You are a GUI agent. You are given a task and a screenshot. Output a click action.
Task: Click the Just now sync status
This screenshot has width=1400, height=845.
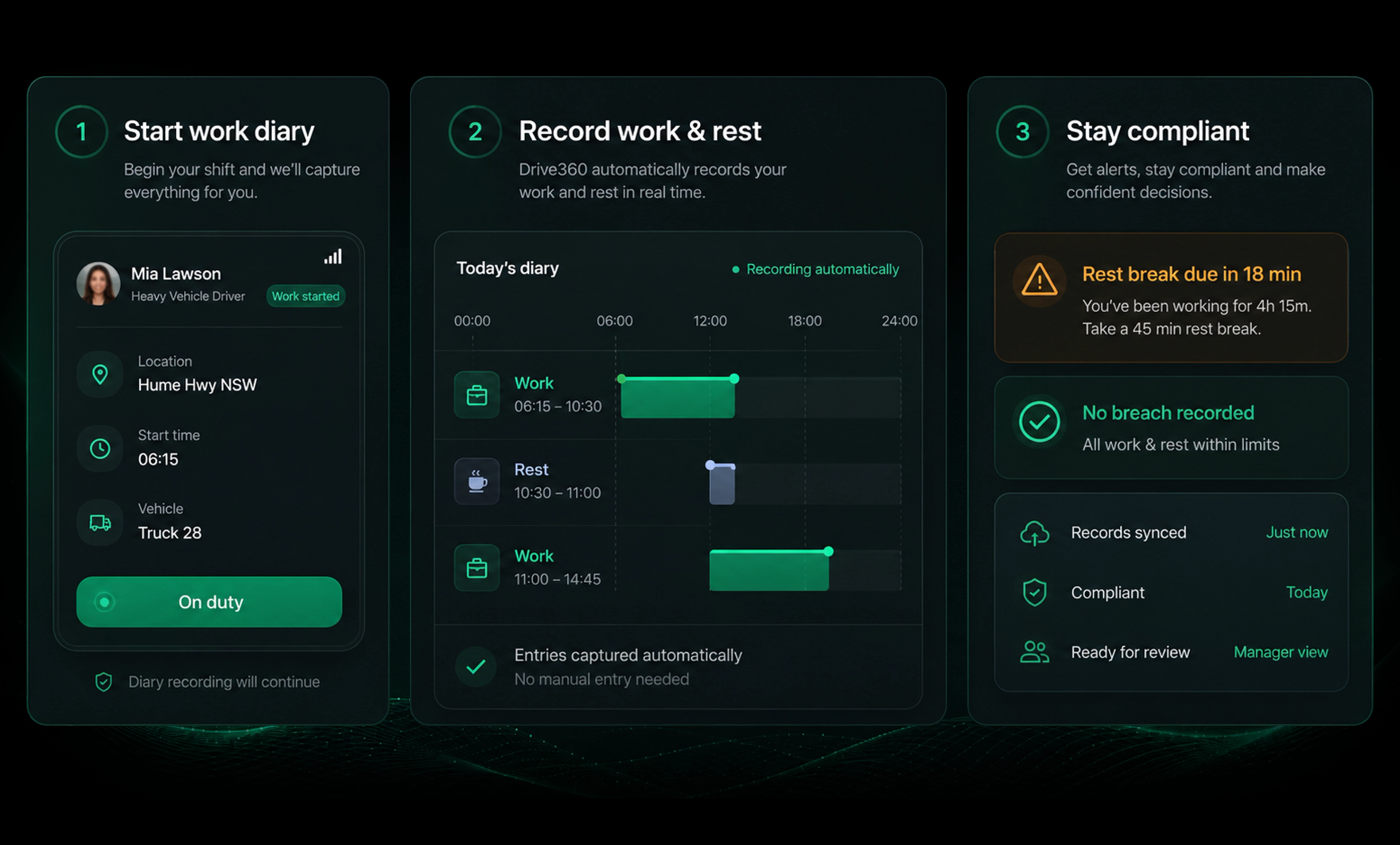[x=1296, y=533]
